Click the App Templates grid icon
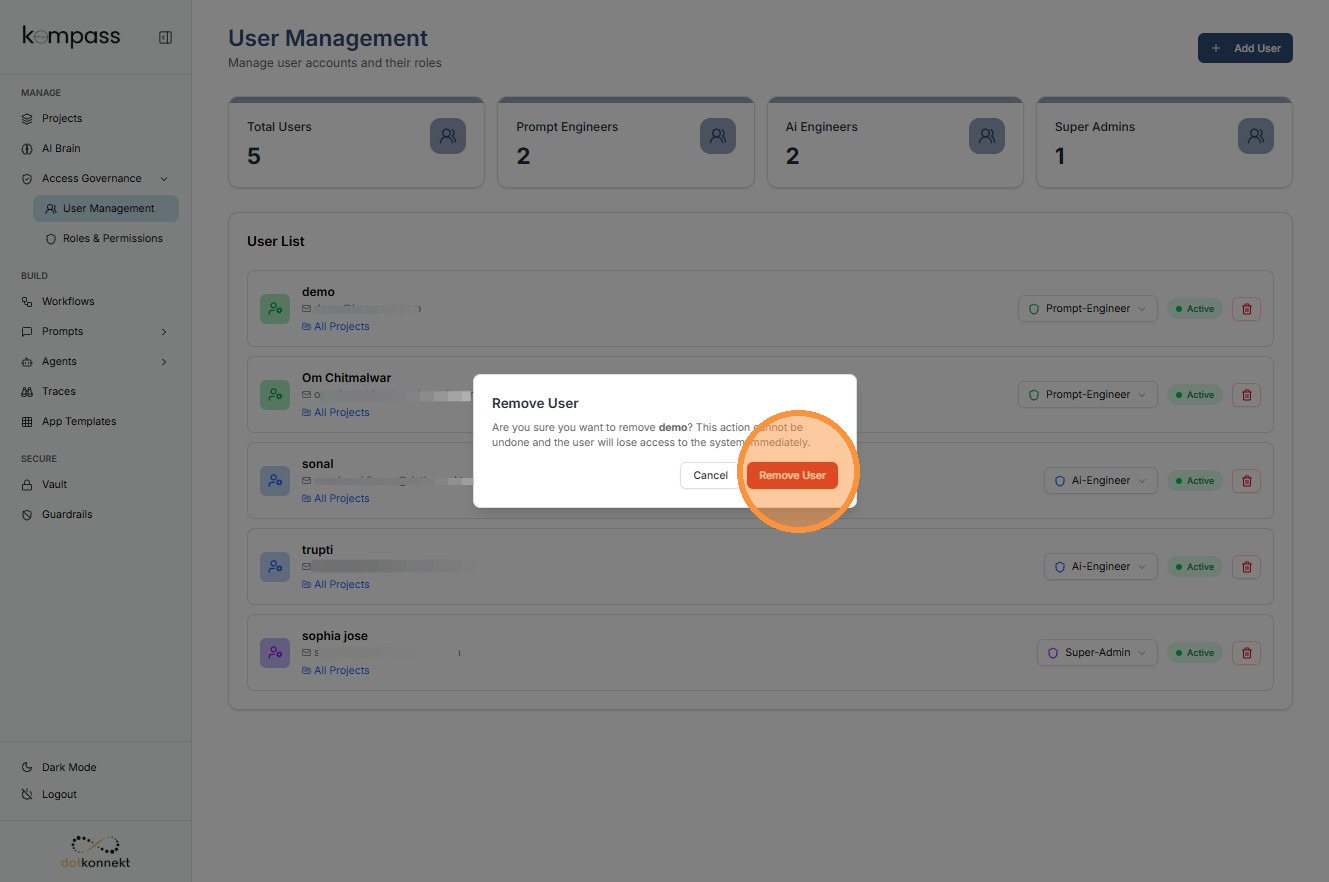The width and height of the screenshot is (1329, 882). [27, 421]
